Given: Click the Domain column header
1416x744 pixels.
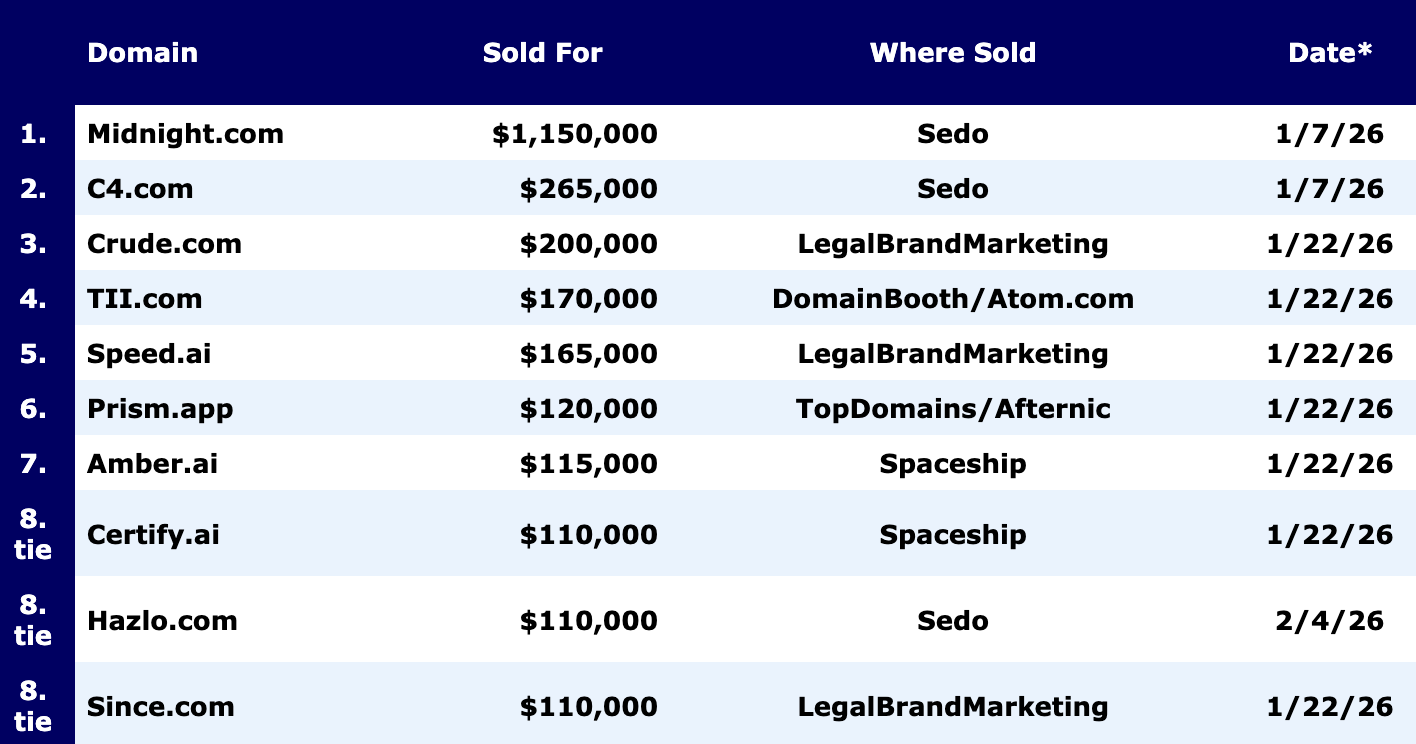Looking at the screenshot, I should point(142,53).
